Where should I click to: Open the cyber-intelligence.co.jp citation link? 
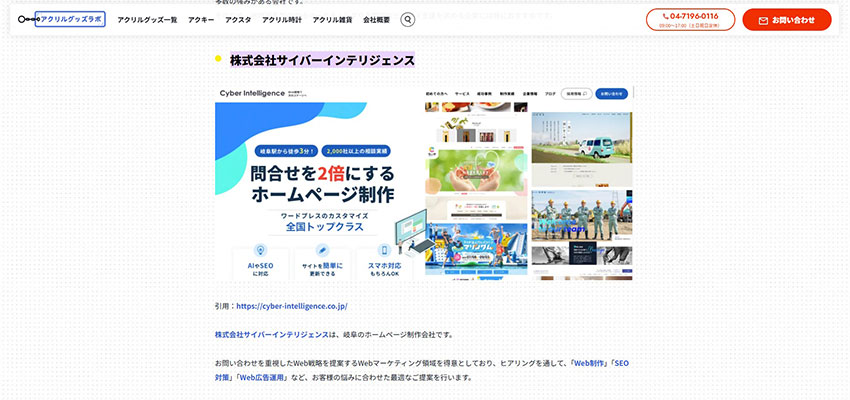pyautogui.click(x=292, y=306)
